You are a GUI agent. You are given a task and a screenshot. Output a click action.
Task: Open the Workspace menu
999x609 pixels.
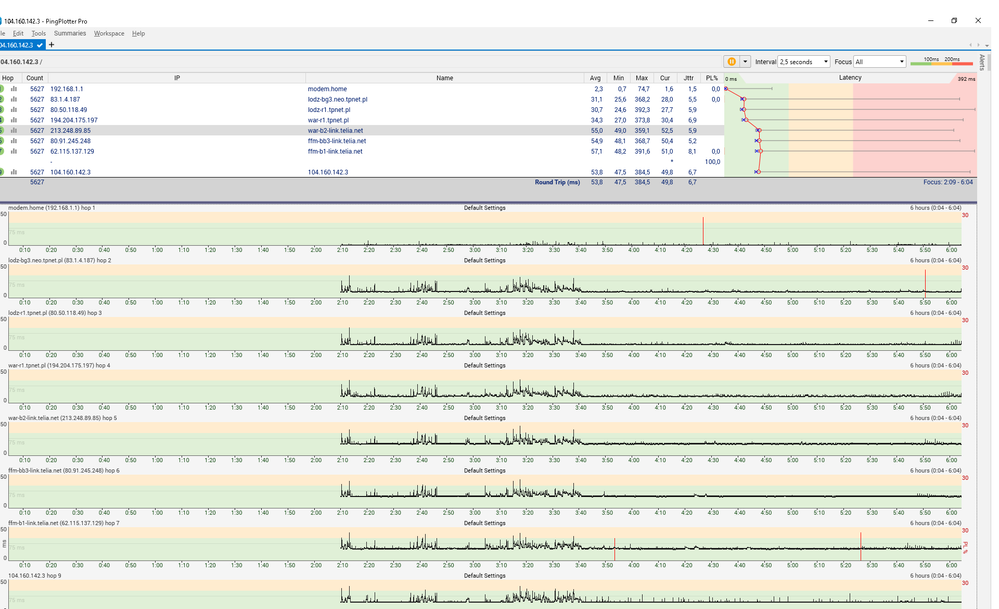[109, 33]
